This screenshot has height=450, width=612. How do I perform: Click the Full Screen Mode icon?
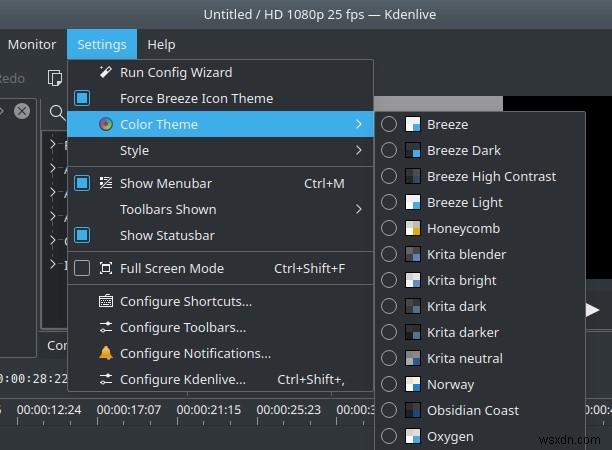coord(106,268)
